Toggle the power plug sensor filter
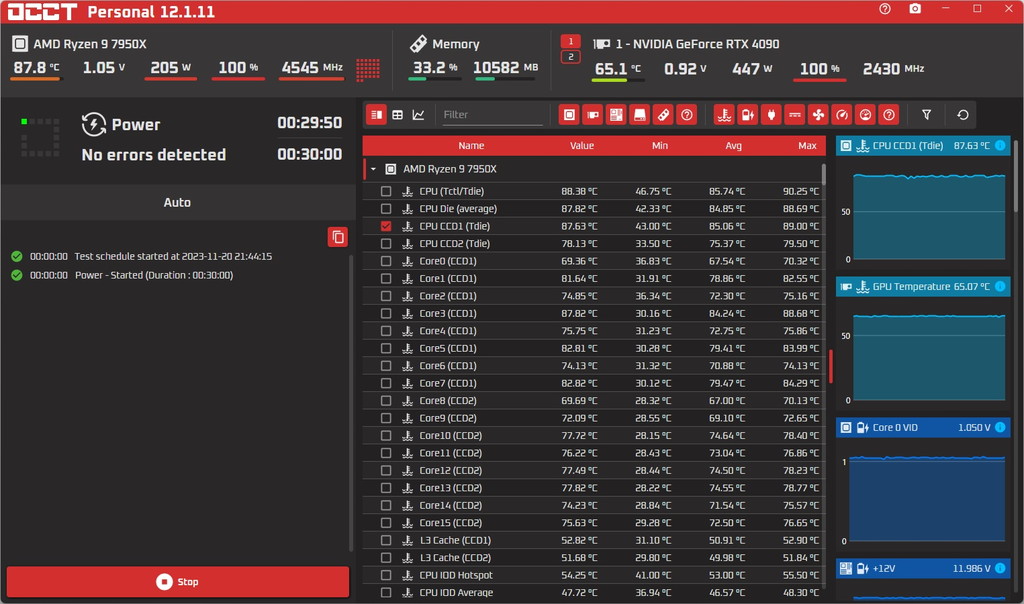Screen dimensions: 1024x604 pos(771,115)
